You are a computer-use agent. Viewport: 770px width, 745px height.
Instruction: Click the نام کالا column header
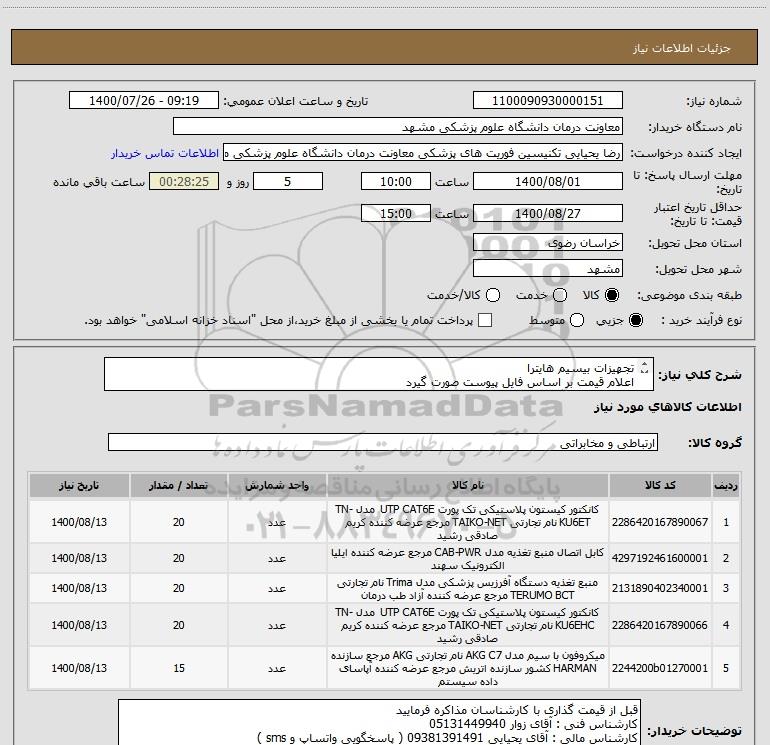pyautogui.click(x=468, y=486)
